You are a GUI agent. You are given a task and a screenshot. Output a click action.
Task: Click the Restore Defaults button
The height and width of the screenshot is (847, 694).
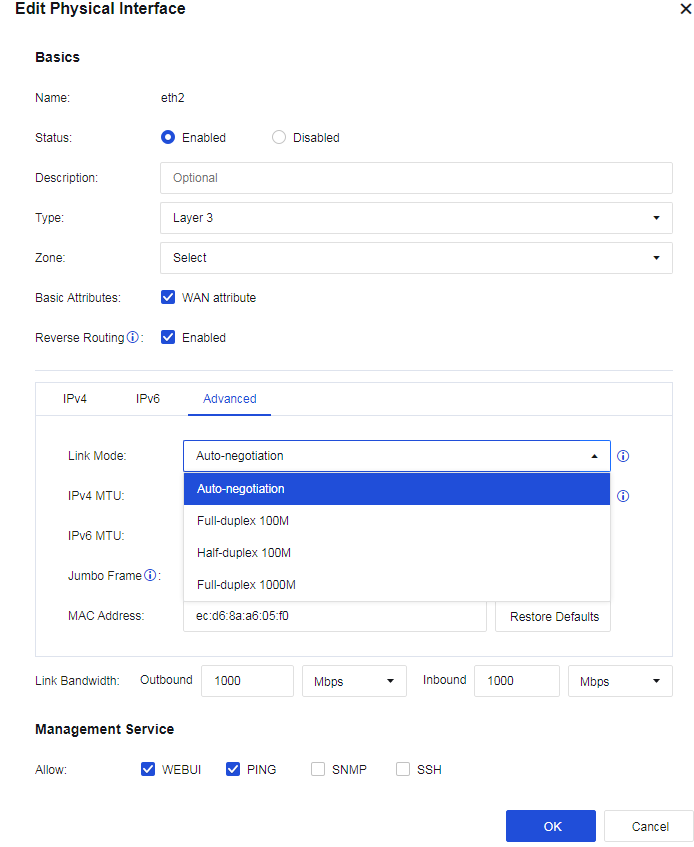click(553, 617)
